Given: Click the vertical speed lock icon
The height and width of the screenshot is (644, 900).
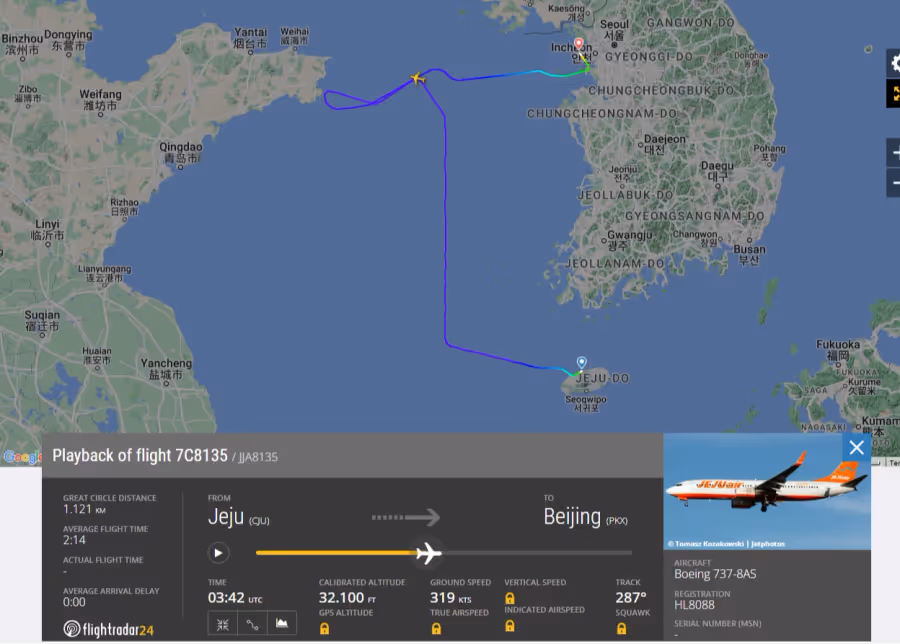Looking at the screenshot, I should (x=510, y=599).
